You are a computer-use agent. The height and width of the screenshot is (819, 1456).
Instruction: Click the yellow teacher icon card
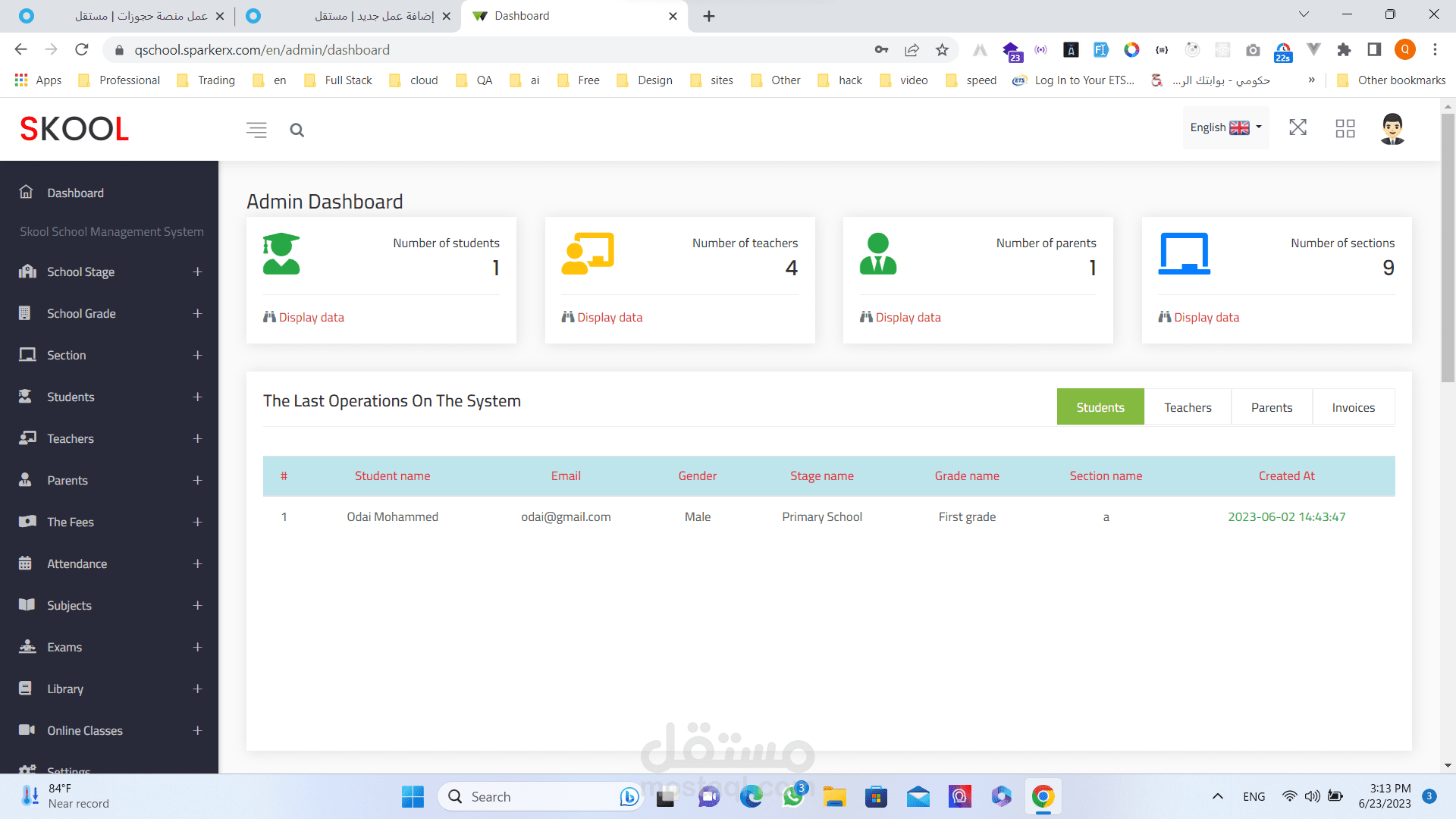click(588, 253)
